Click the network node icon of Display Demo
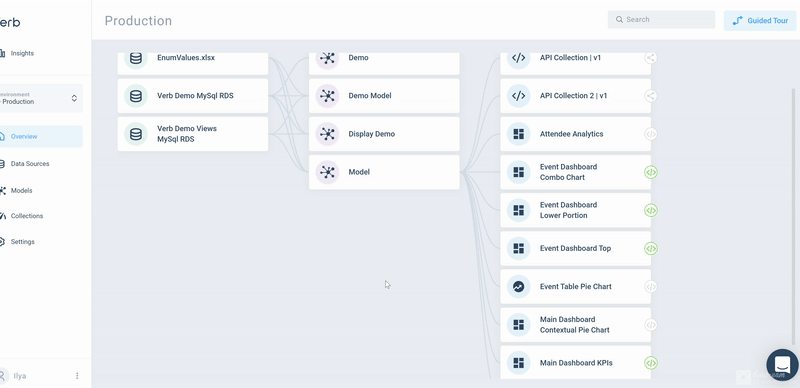This screenshot has height=388, width=800. tap(327, 134)
